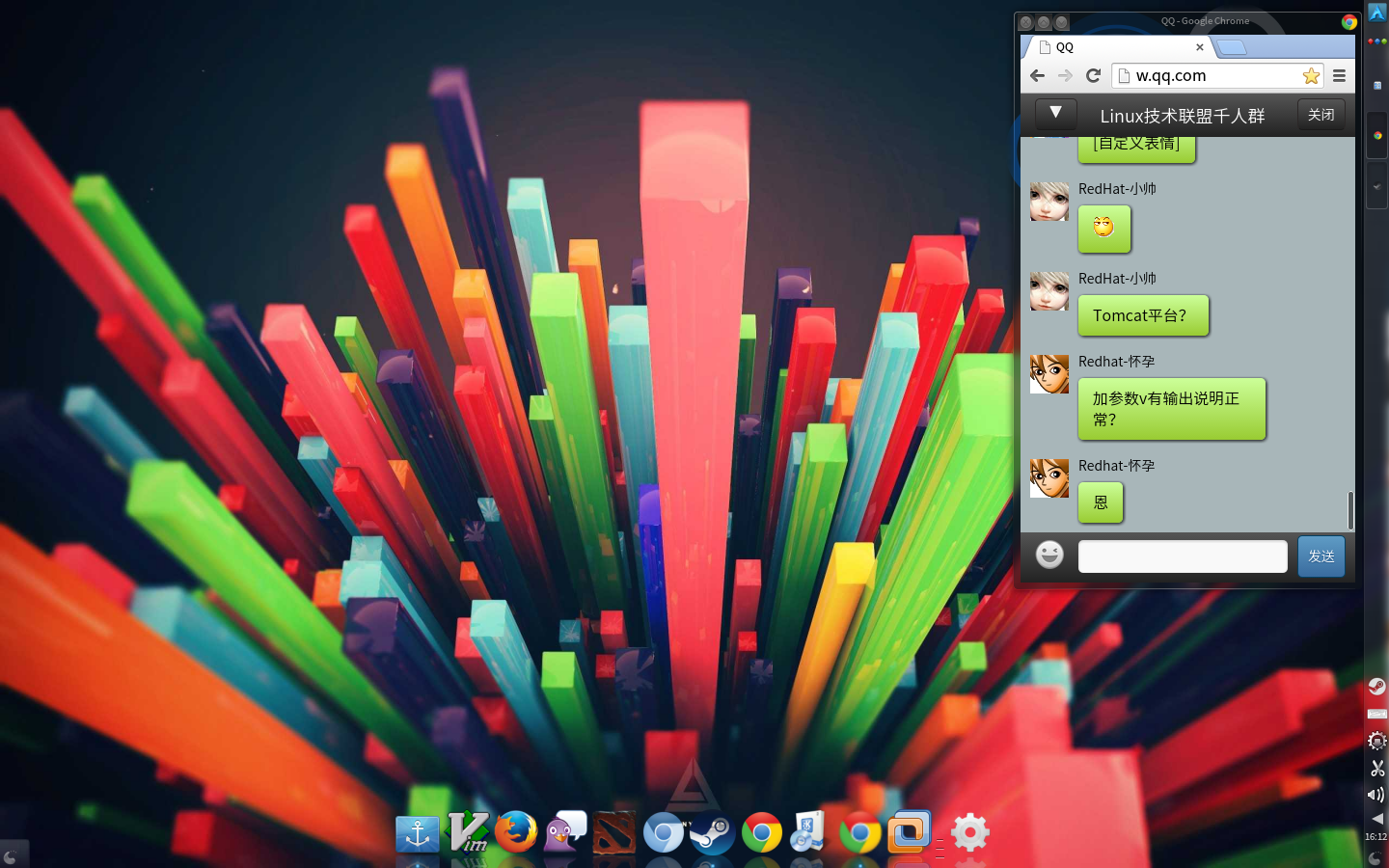Click the Tomcat平台? message bubble
Image resolution: width=1389 pixels, height=868 pixels.
(x=1143, y=315)
